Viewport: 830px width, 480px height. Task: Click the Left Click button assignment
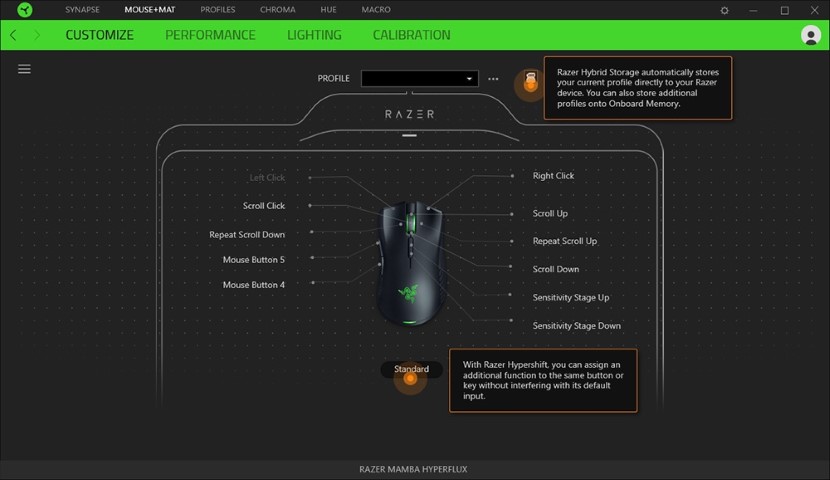[267, 178]
